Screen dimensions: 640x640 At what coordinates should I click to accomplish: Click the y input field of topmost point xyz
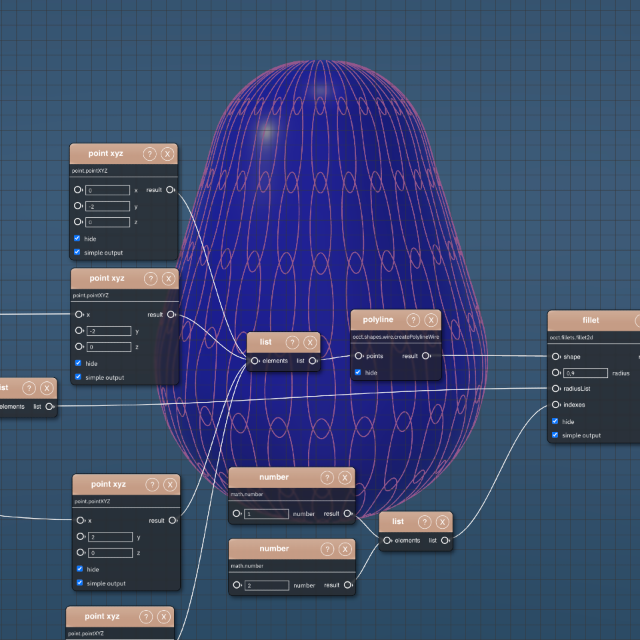click(x=108, y=206)
